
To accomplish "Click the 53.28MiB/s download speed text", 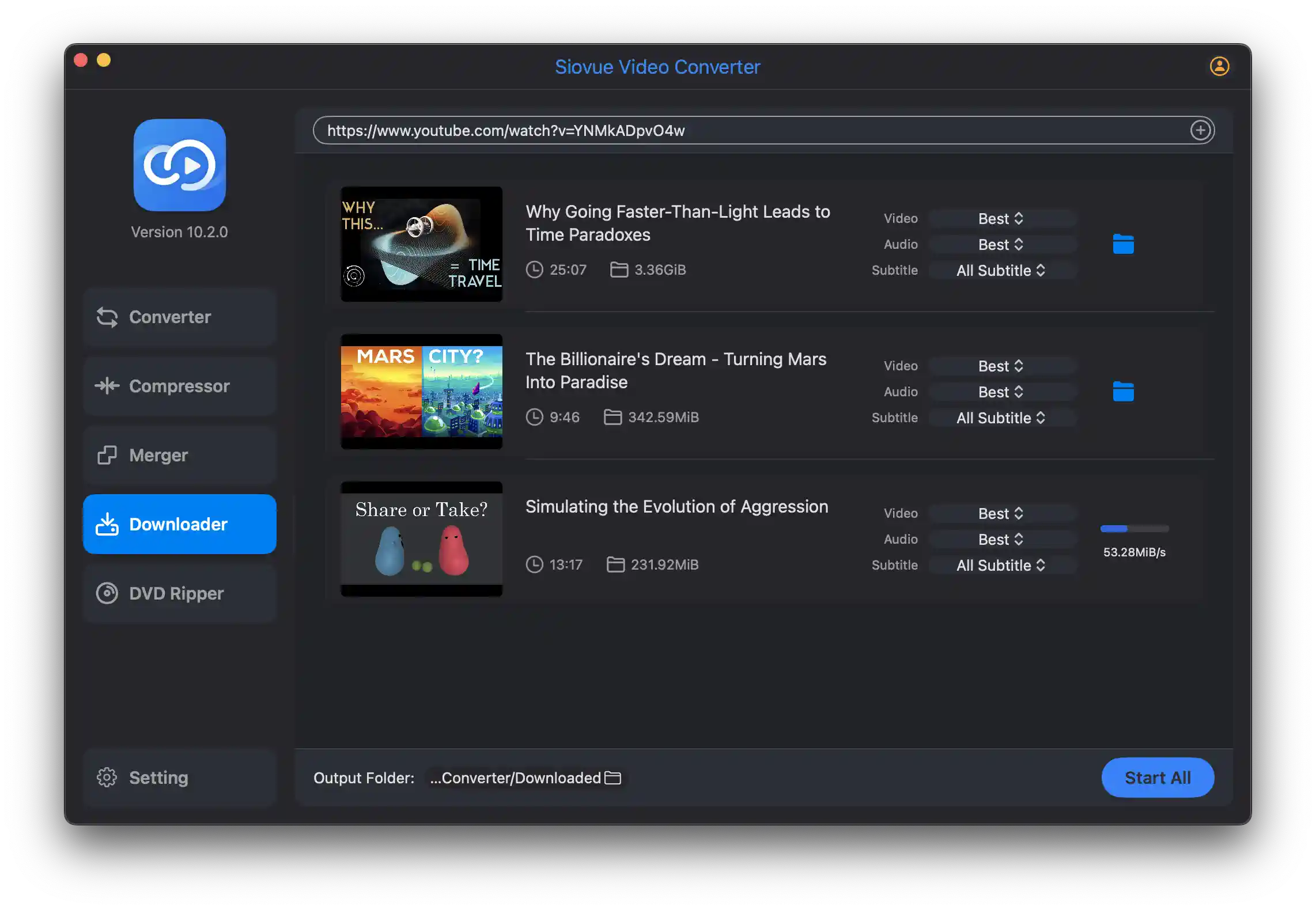I will pos(1134,552).
